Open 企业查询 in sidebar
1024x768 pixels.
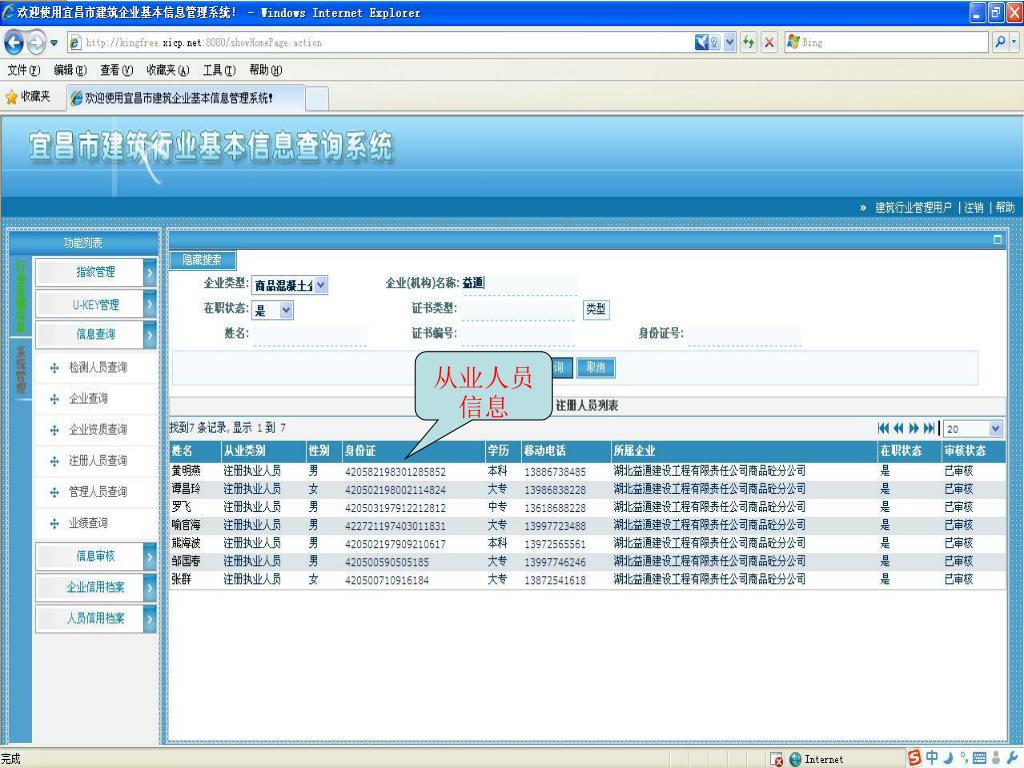(88, 399)
